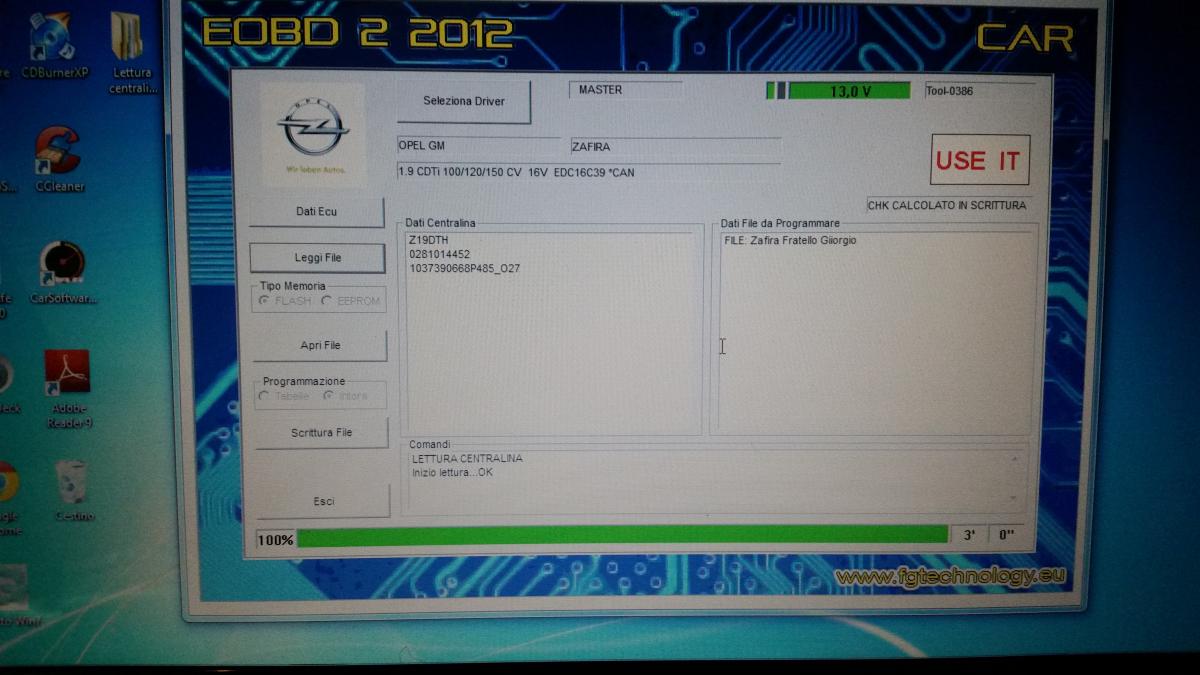The width and height of the screenshot is (1200, 675).
Task: Select the FLASH memory type radio
Action: pyautogui.click(x=285, y=301)
